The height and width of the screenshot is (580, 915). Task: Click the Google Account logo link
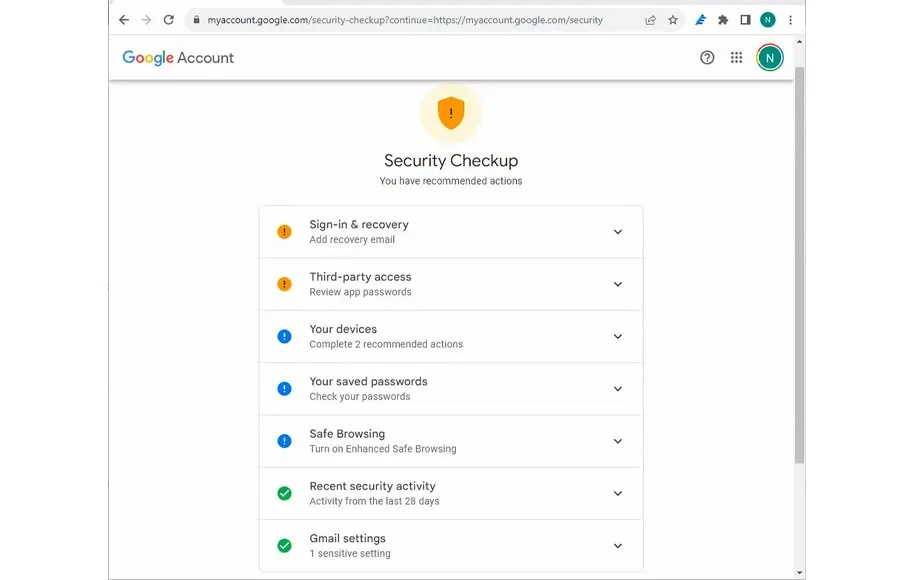click(178, 58)
